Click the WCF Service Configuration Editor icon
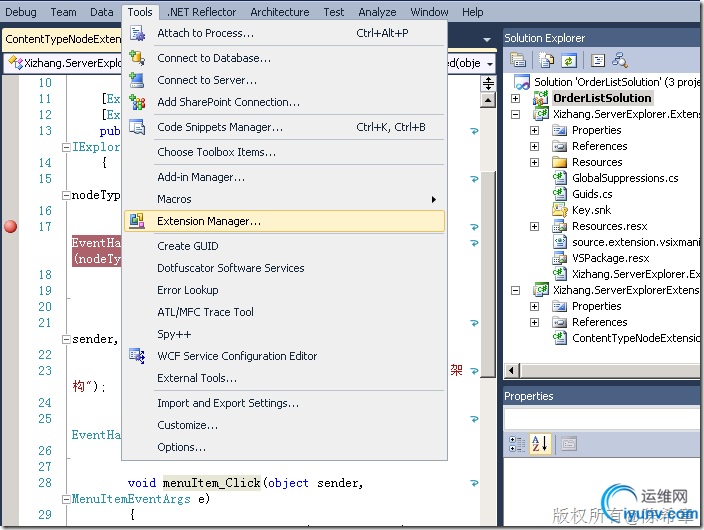This screenshot has width=704, height=530. (137, 356)
